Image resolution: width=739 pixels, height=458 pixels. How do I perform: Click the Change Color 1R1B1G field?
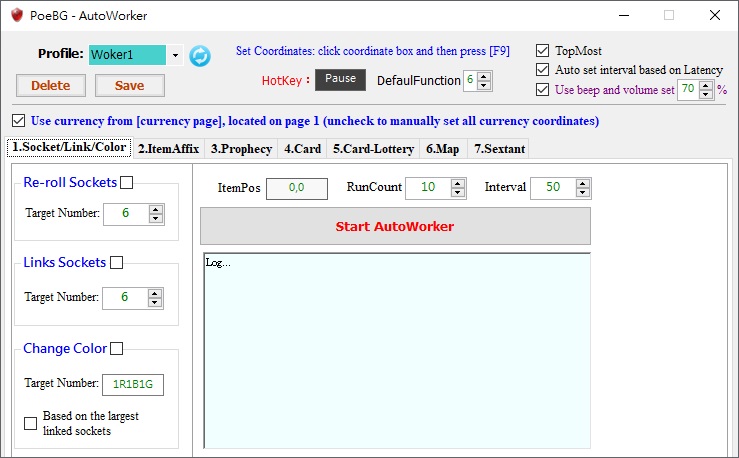pyautogui.click(x=133, y=384)
